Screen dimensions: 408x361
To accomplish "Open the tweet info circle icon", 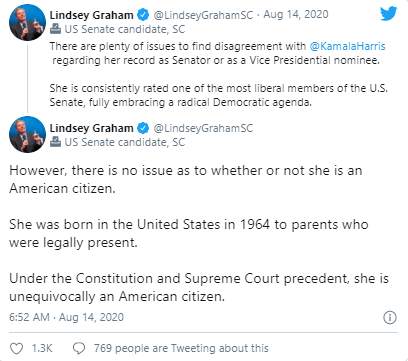I will [390, 317].
